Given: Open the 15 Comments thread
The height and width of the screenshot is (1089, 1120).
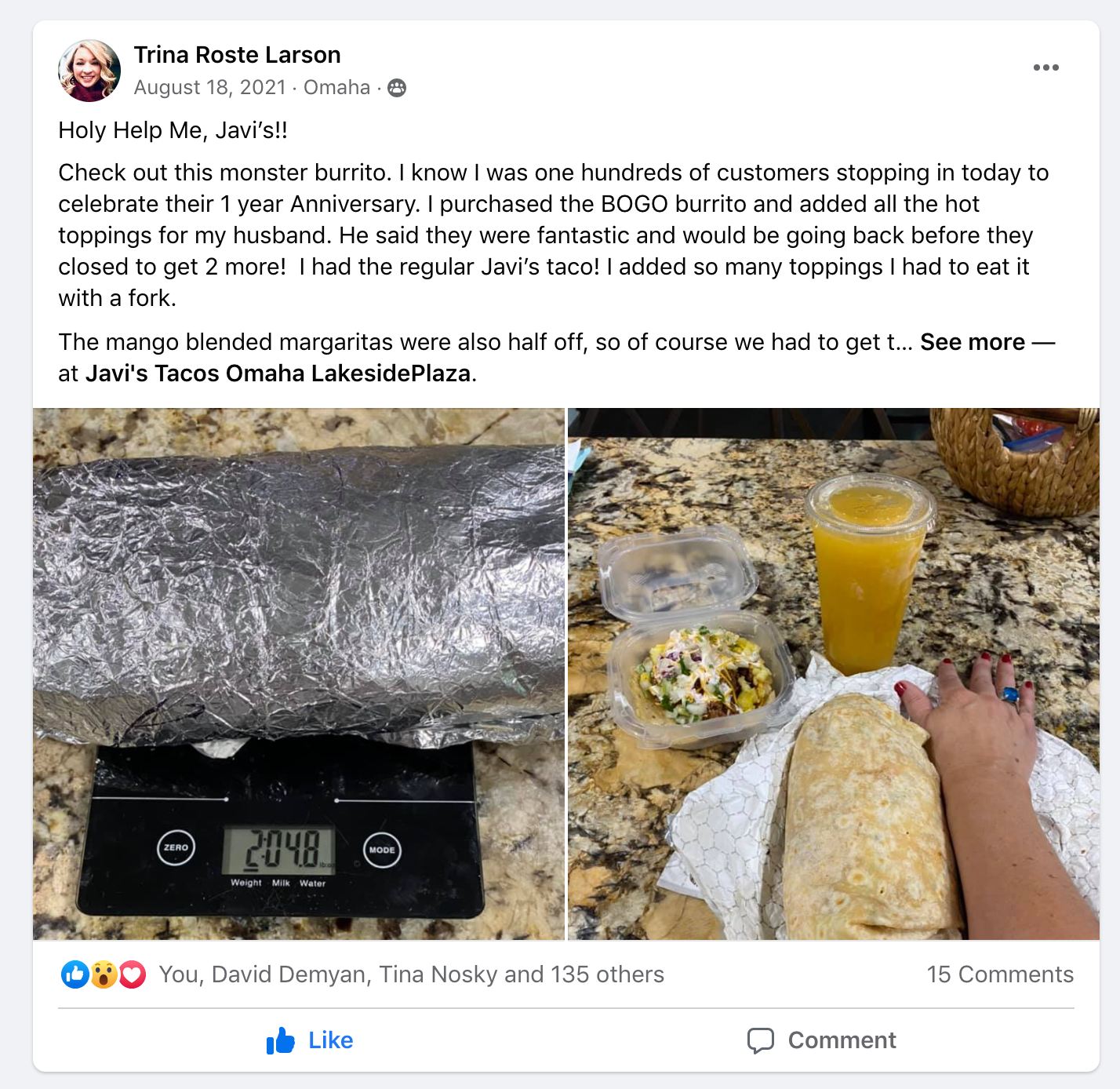Looking at the screenshot, I should [x=1000, y=974].
